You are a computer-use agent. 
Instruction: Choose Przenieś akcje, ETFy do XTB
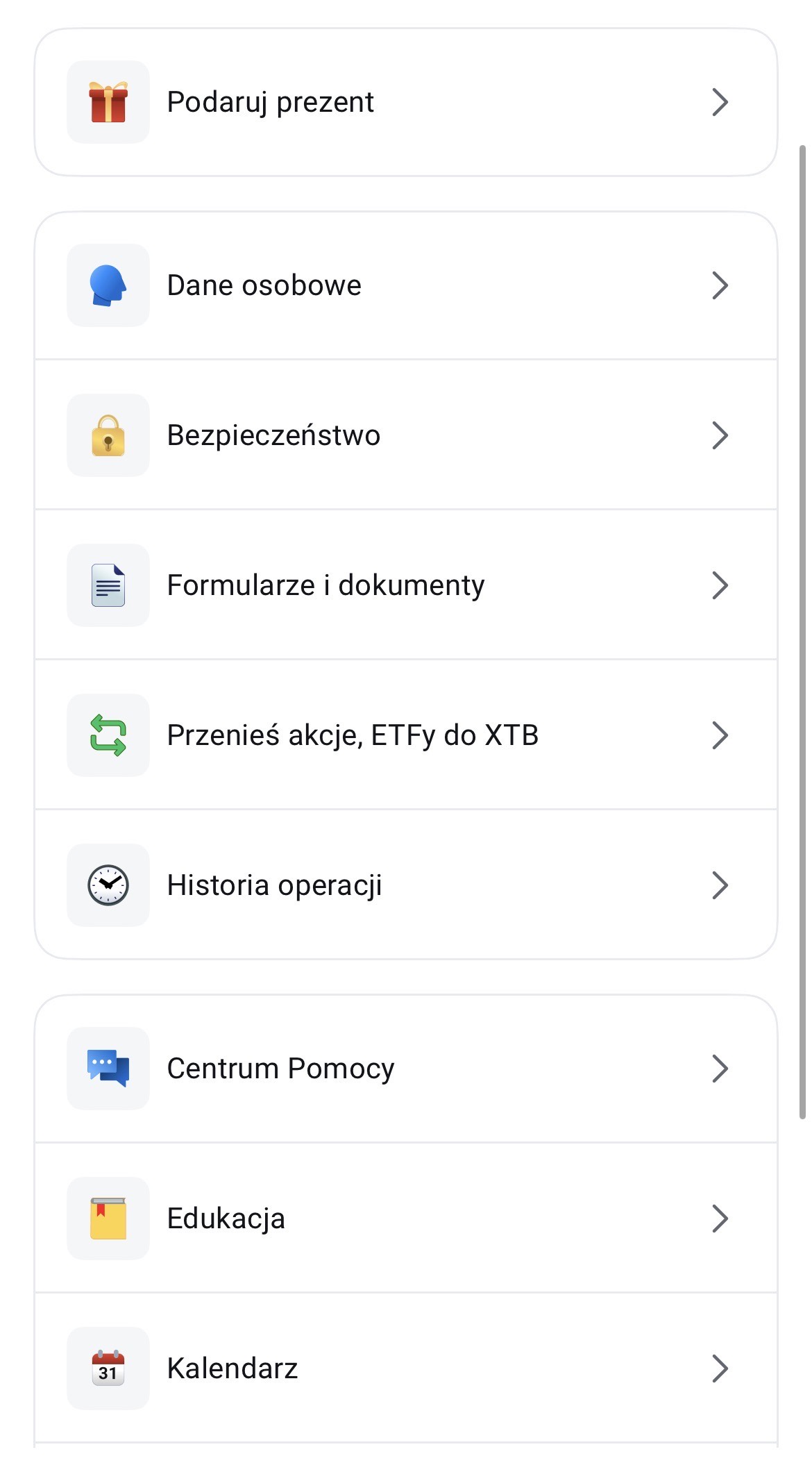coord(353,735)
